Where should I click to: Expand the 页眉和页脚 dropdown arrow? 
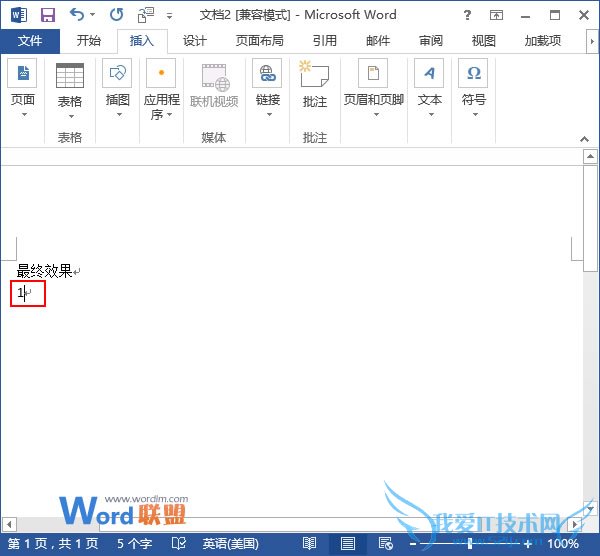pyautogui.click(x=376, y=114)
